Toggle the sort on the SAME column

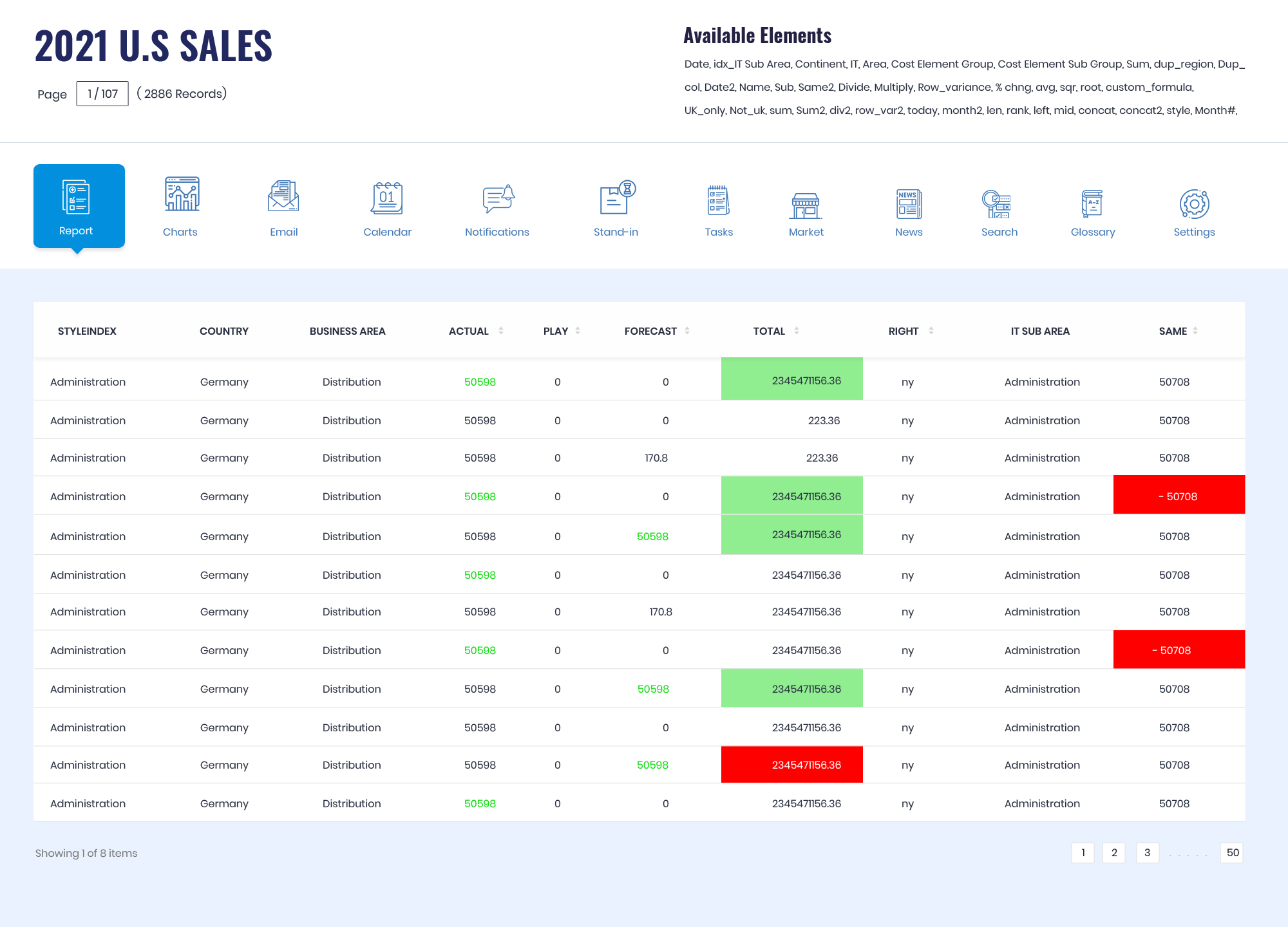1195,331
